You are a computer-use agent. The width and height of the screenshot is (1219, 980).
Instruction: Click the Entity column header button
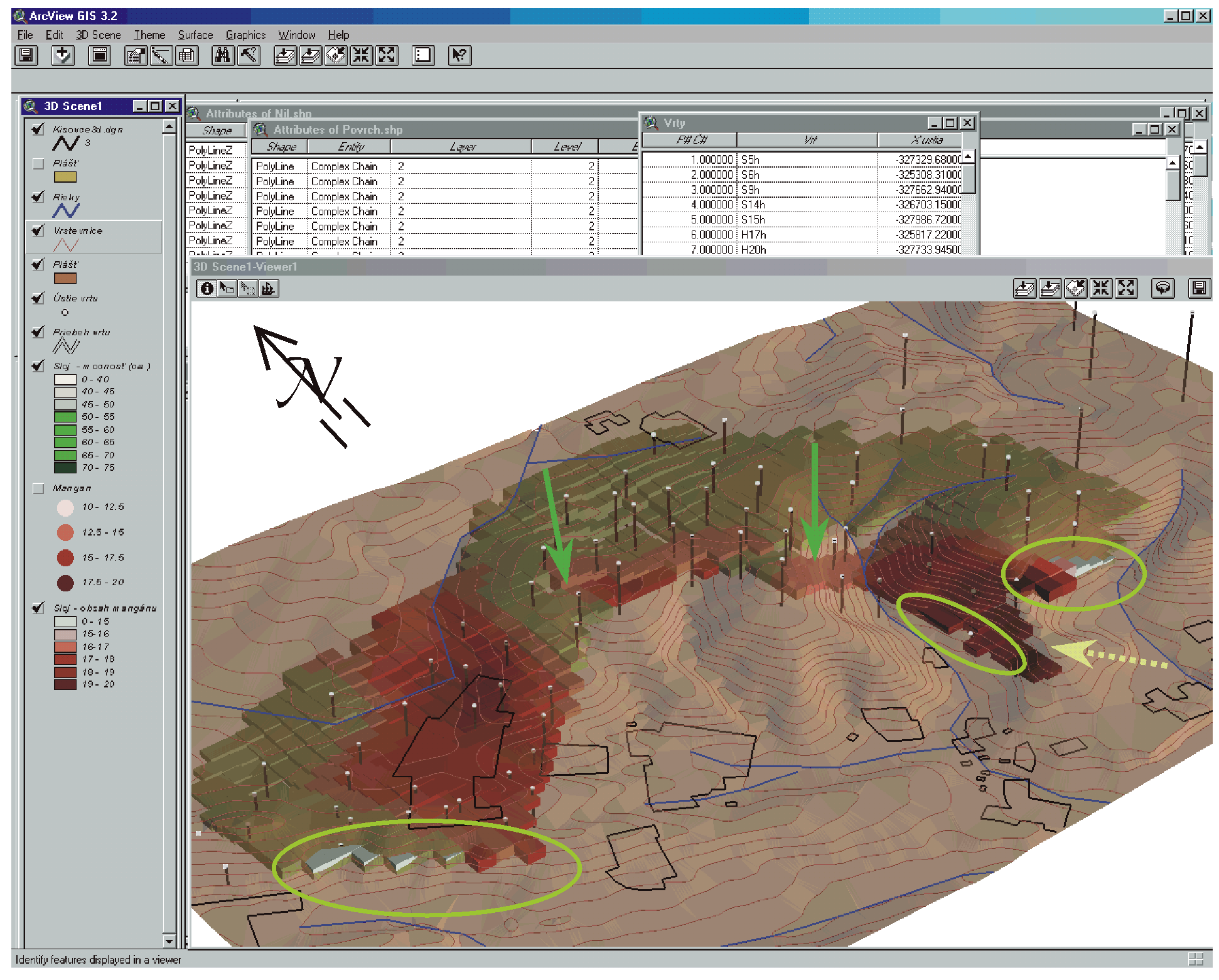(x=350, y=146)
